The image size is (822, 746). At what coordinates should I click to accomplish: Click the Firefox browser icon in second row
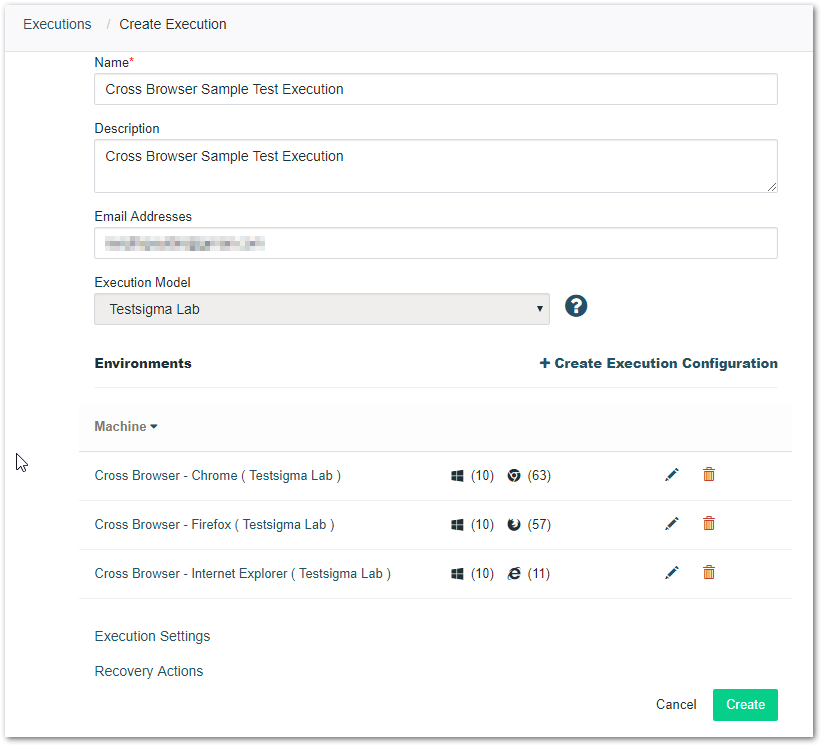514,525
